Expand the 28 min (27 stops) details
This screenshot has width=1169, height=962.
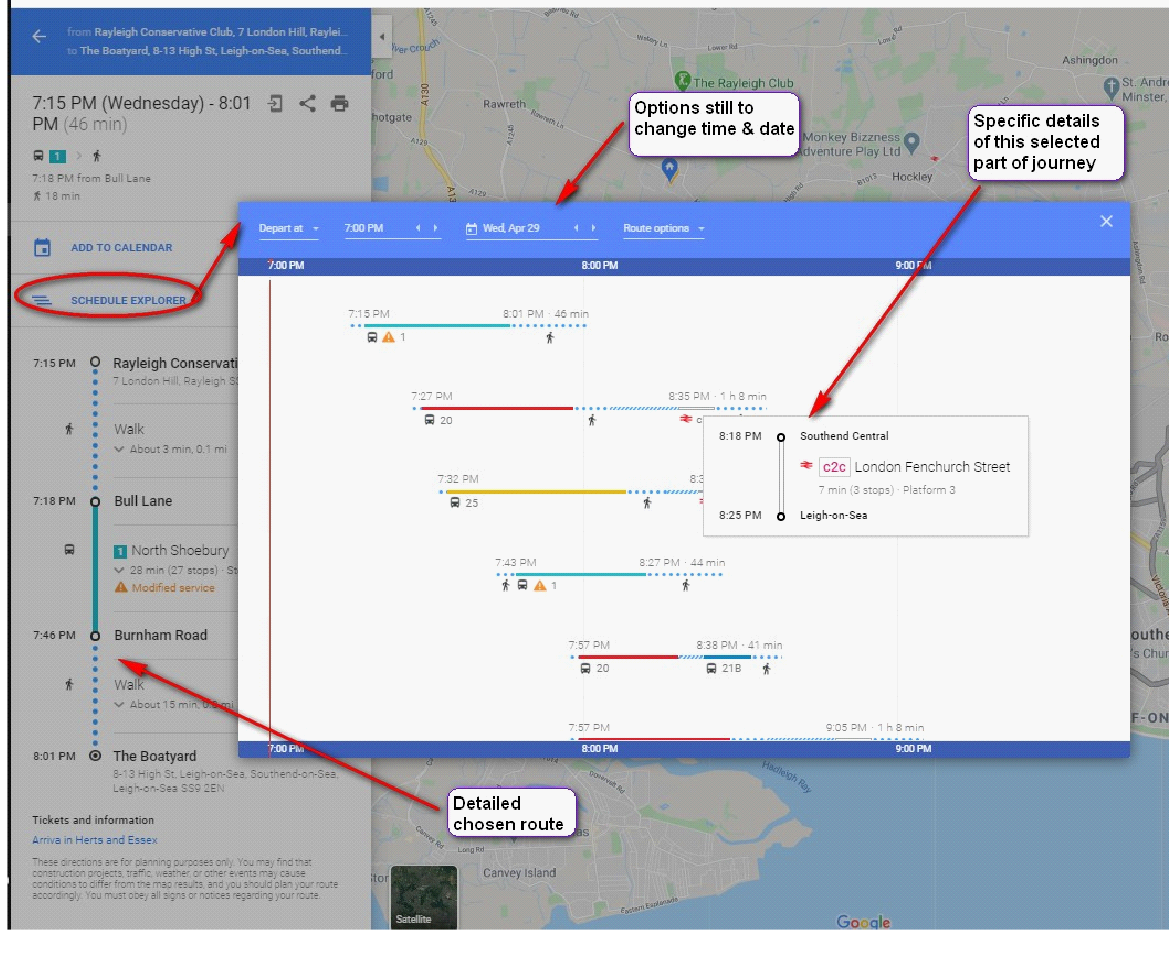point(120,570)
